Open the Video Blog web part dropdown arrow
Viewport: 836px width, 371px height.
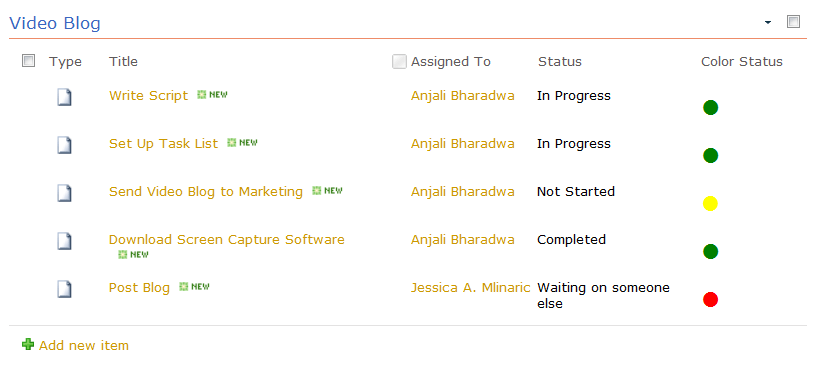click(768, 22)
